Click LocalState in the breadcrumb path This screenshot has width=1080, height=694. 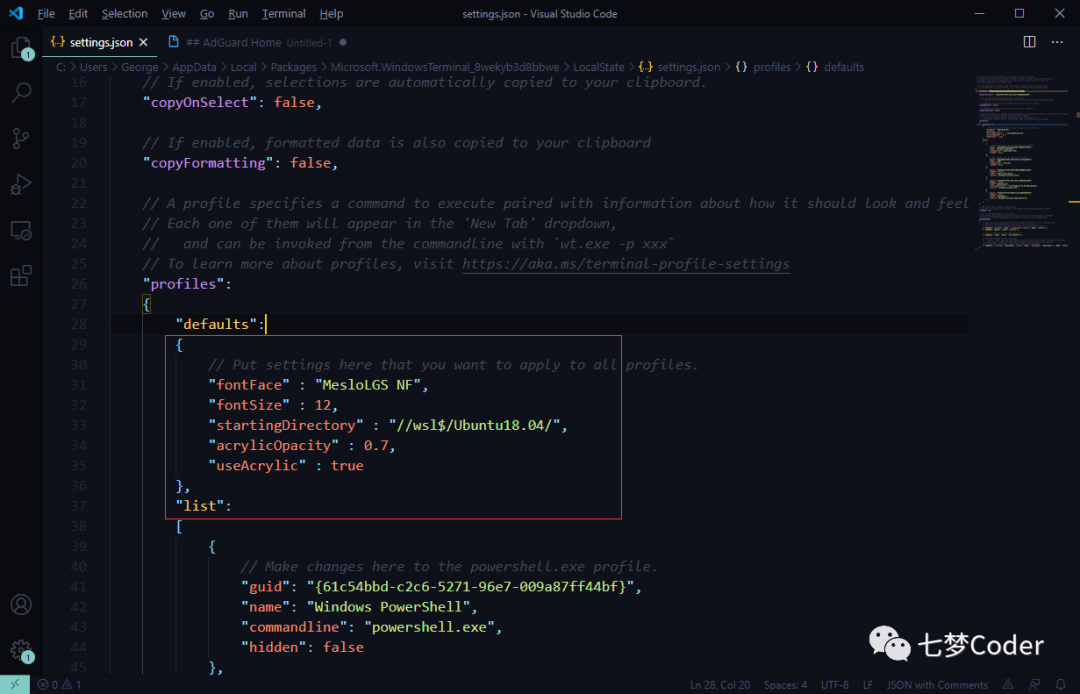599,67
